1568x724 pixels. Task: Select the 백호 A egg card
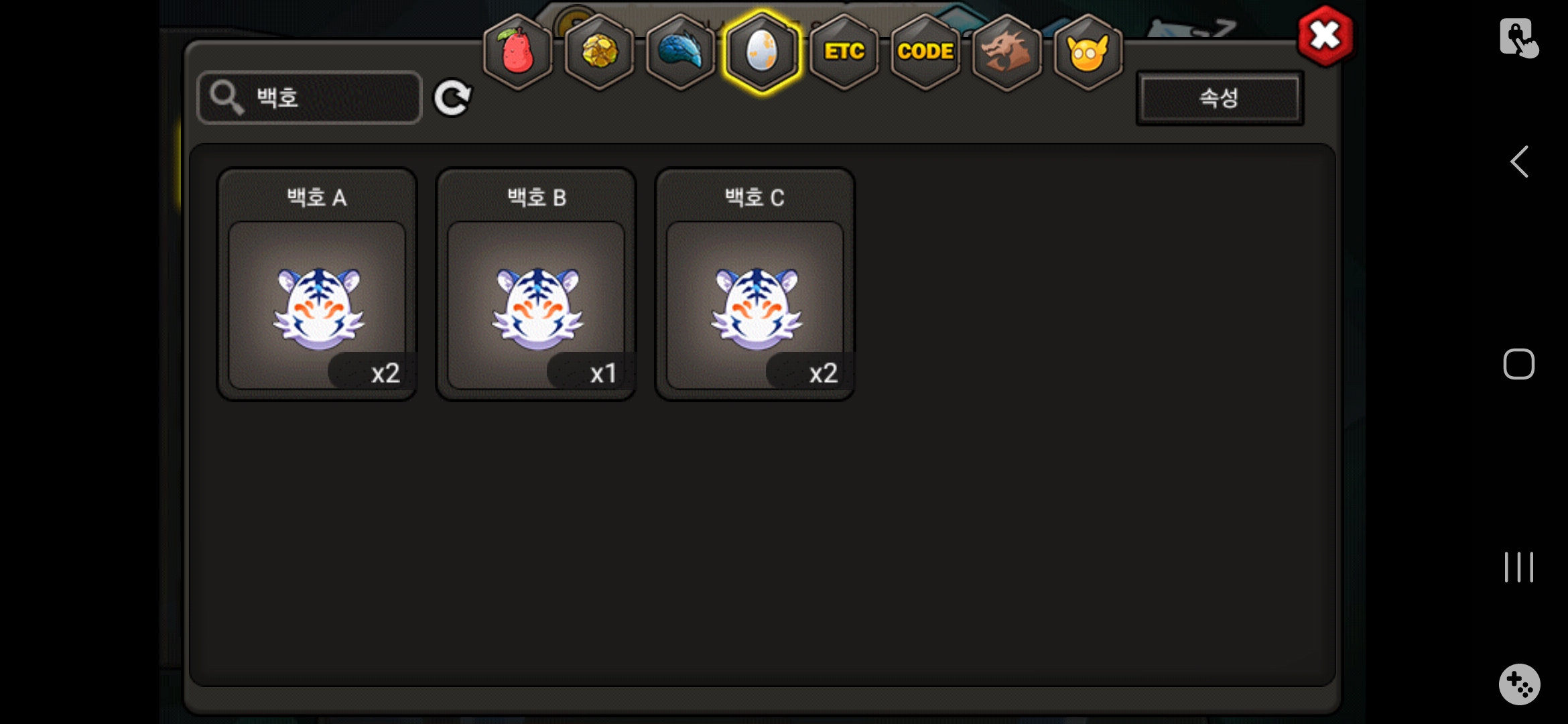(x=317, y=284)
